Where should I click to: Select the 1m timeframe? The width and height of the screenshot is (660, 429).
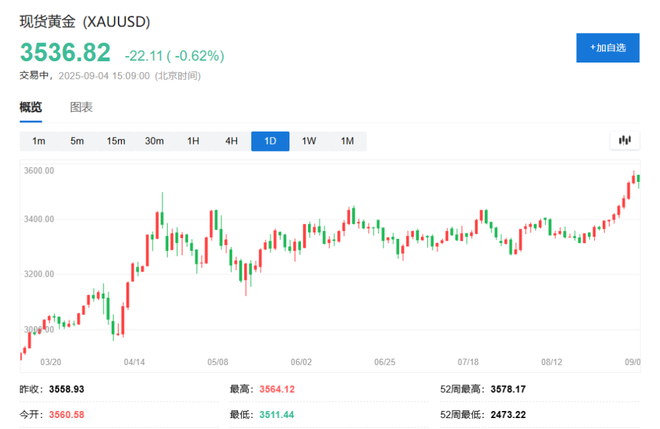pyautogui.click(x=39, y=141)
